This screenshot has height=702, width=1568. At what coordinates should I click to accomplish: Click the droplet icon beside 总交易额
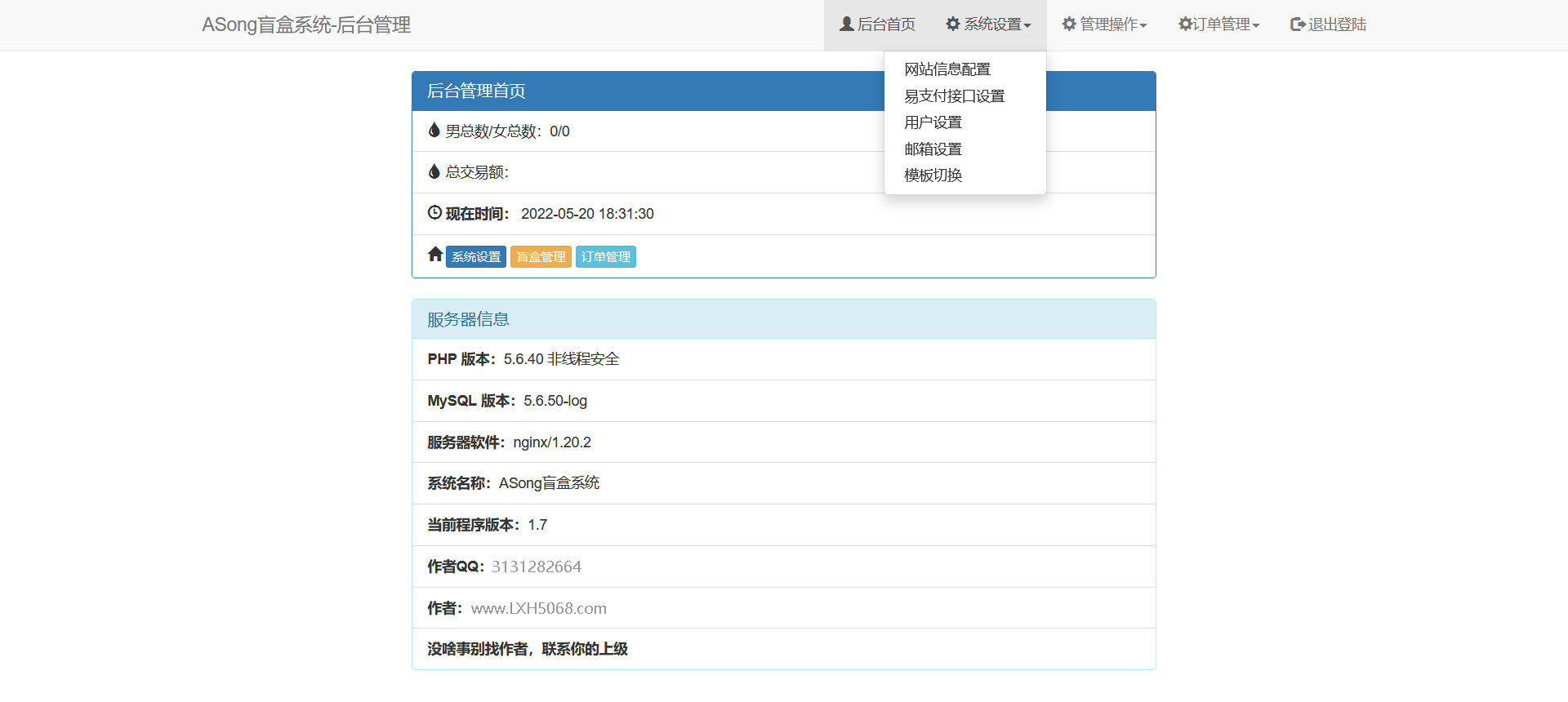pyautogui.click(x=434, y=171)
